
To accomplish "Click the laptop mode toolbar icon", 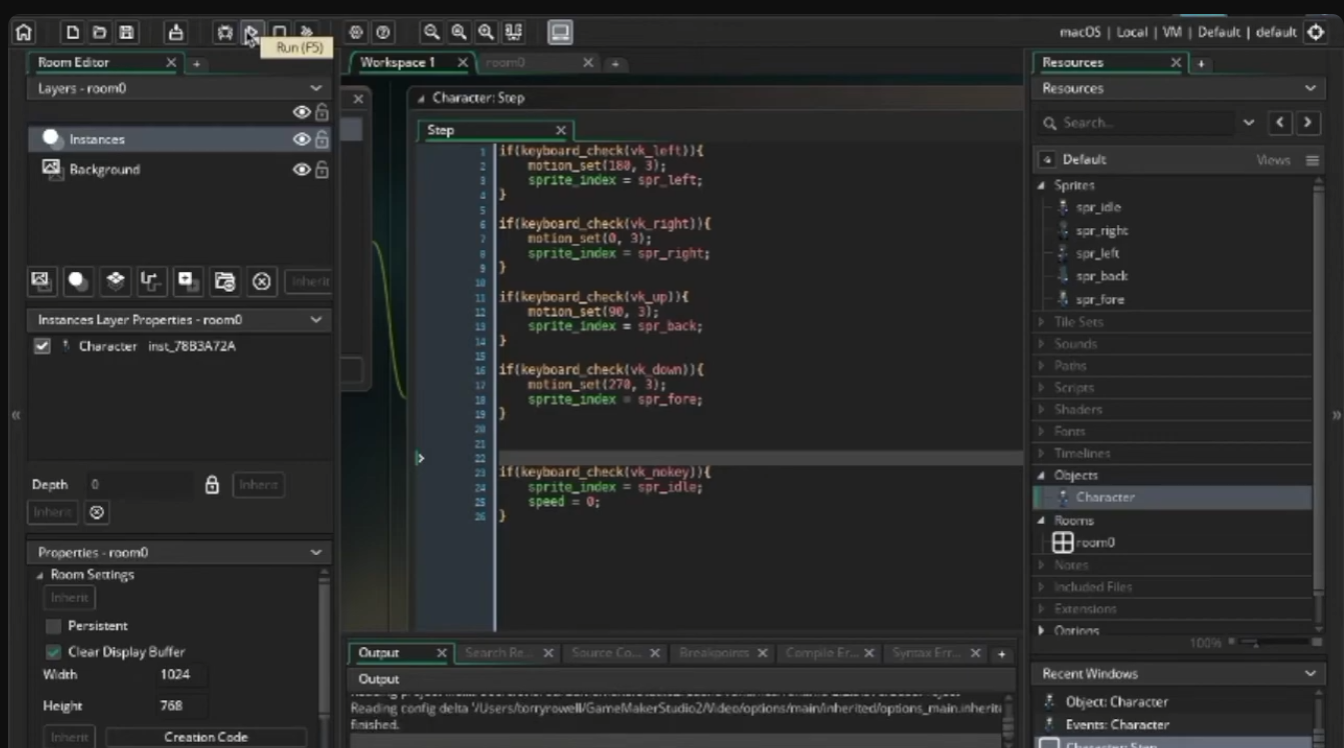I will [560, 32].
